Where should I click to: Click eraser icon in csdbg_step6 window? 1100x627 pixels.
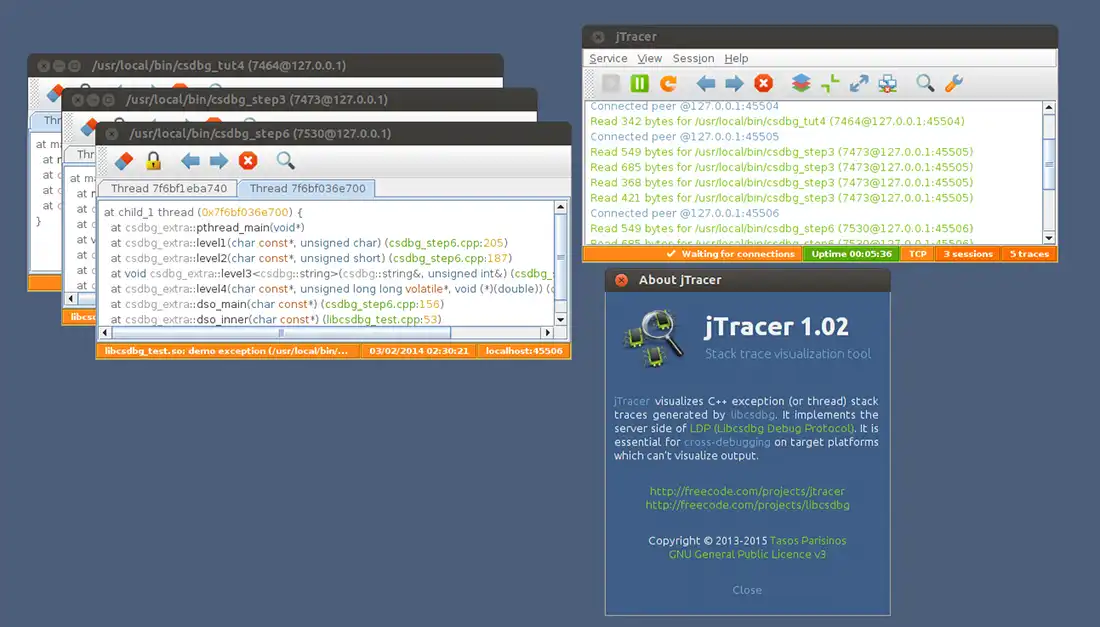click(x=124, y=161)
